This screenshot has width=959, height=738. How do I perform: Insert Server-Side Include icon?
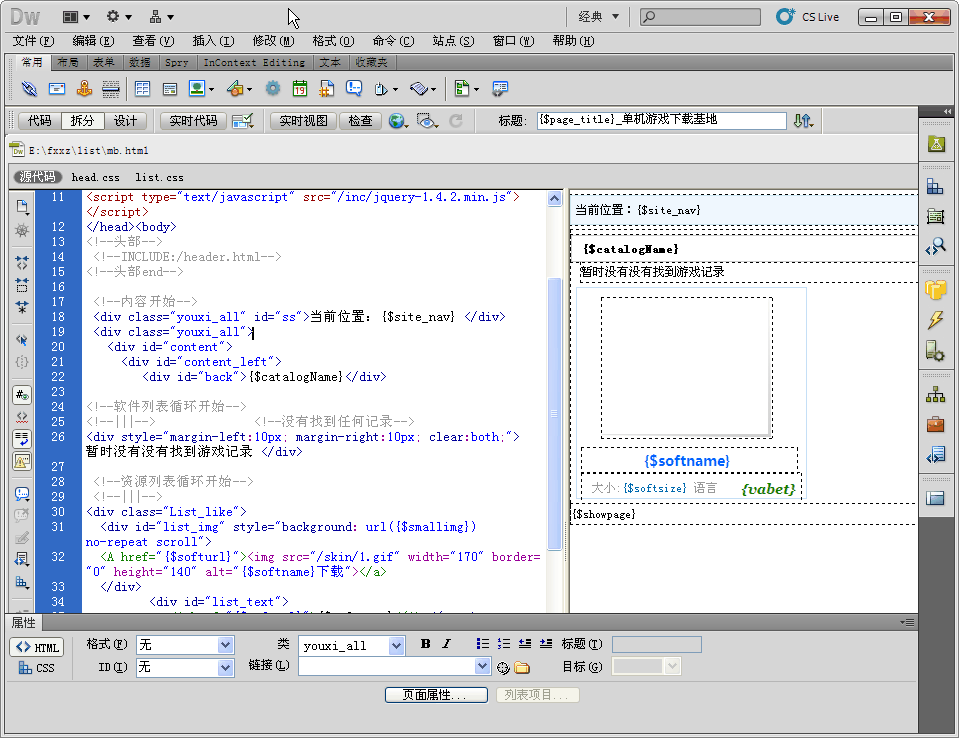[327, 89]
